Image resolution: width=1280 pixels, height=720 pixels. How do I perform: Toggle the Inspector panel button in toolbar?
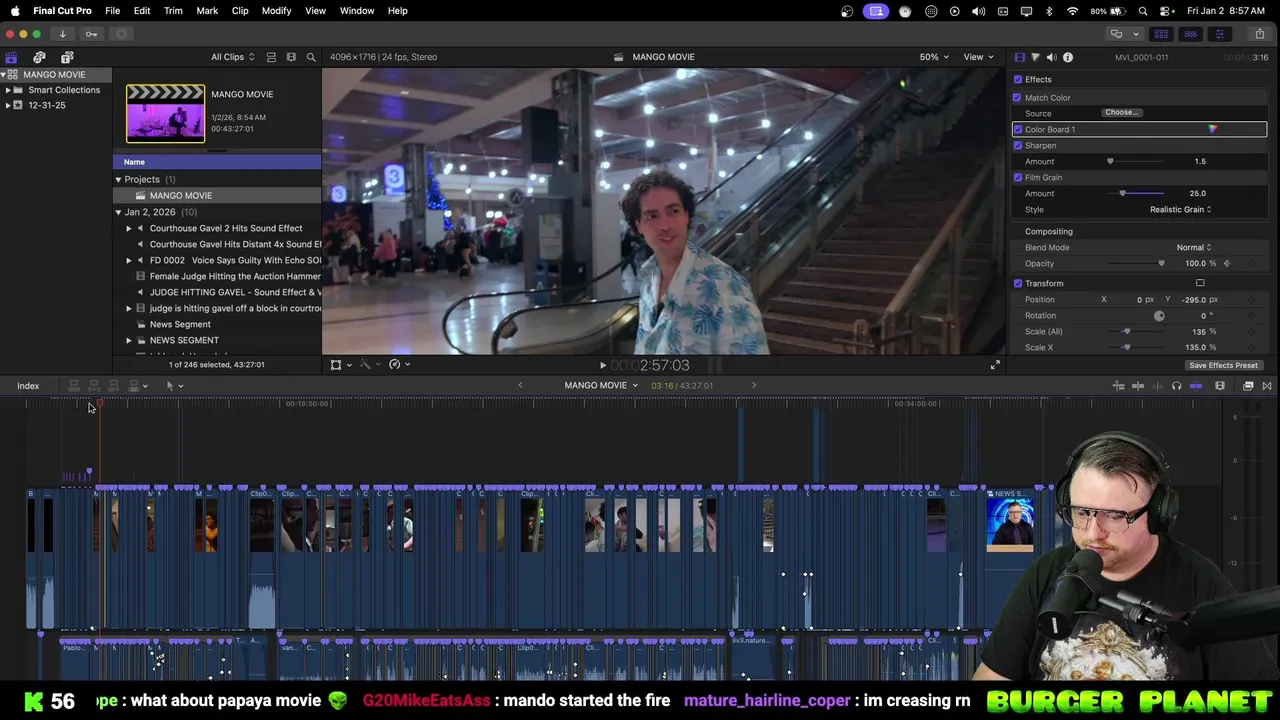1219,34
